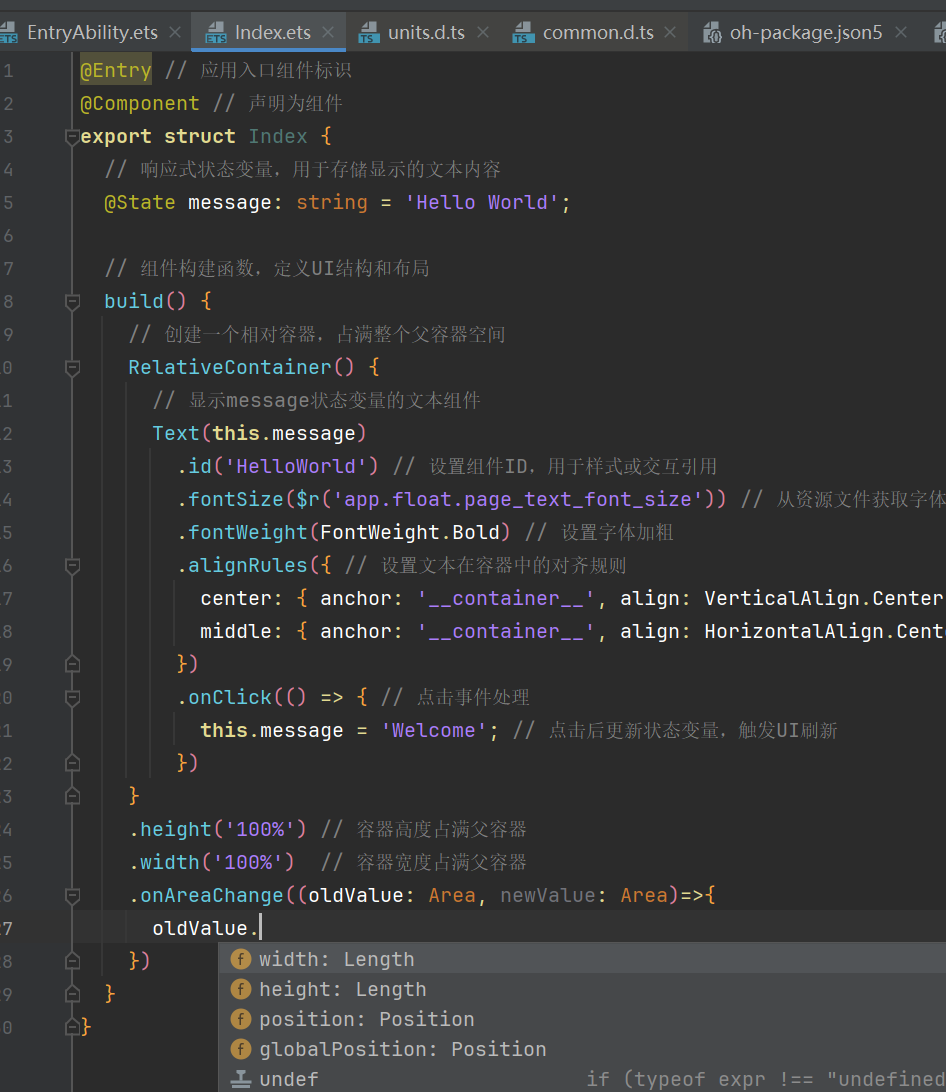Click field icon beside position suggestion
This screenshot has height=1092, width=946.
[240, 1019]
